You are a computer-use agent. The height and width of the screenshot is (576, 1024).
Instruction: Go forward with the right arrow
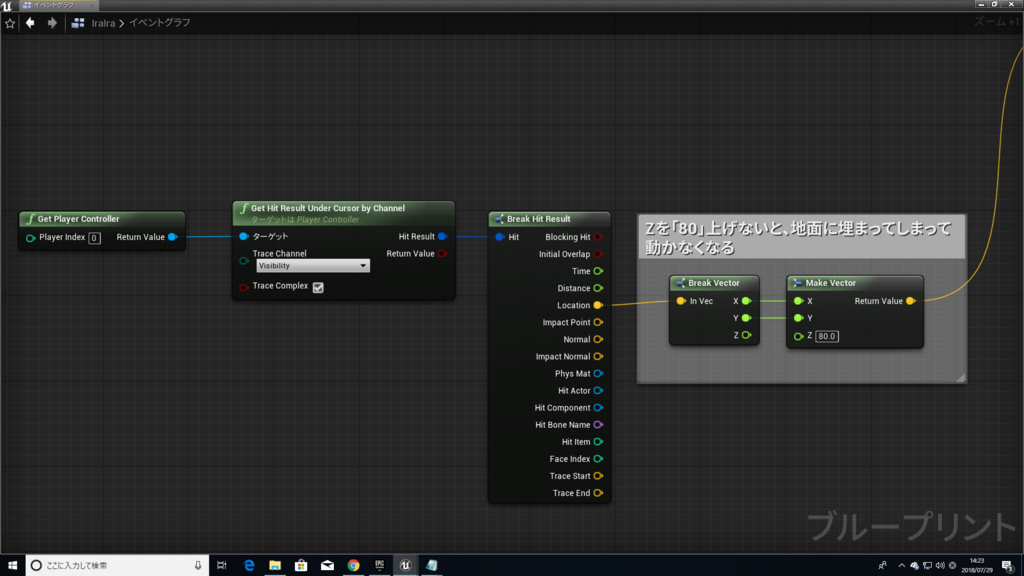pyautogui.click(x=52, y=23)
